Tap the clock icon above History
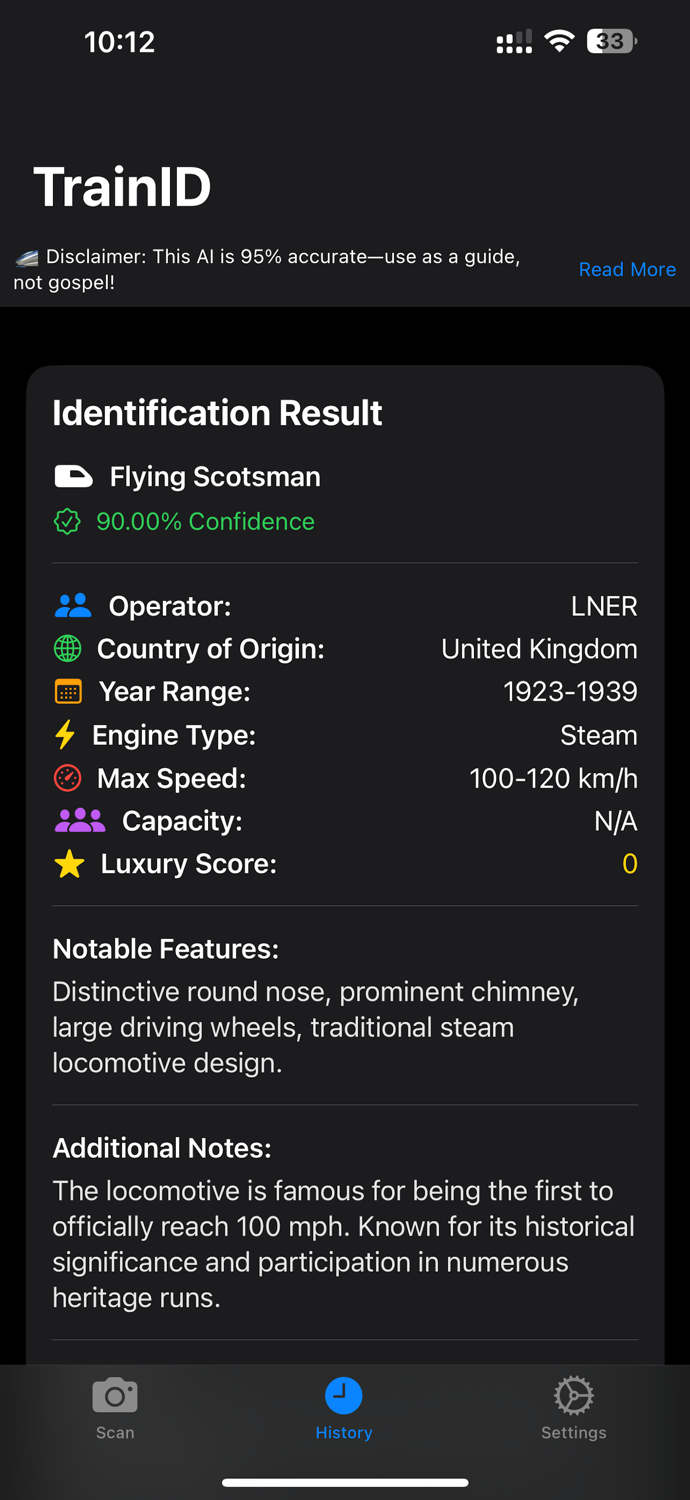Viewport: 690px width, 1500px height. pyautogui.click(x=344, y=1394)
